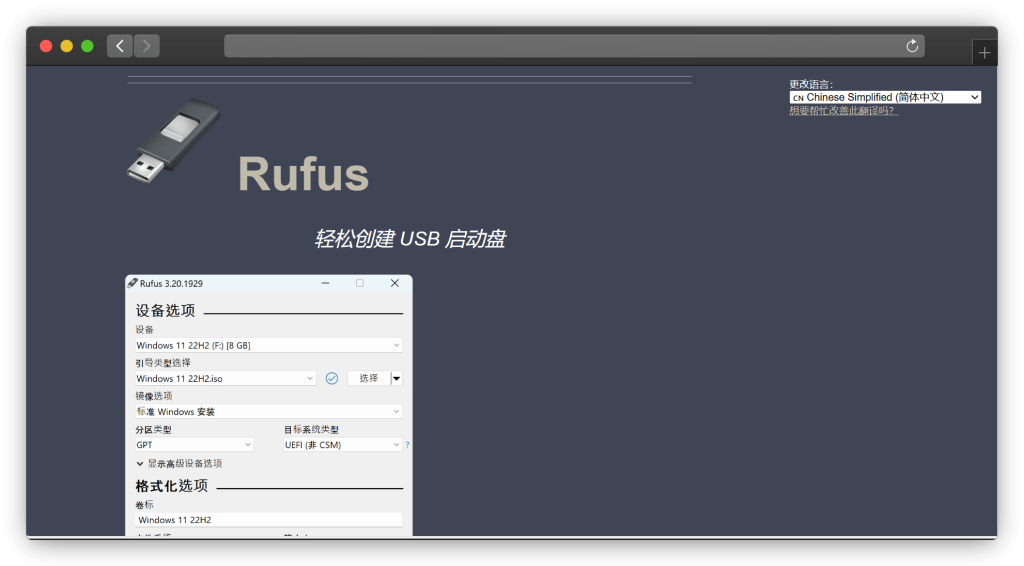Open the Windows 11 22H2.iso boot selection dropdown

[x=225, y=378]
